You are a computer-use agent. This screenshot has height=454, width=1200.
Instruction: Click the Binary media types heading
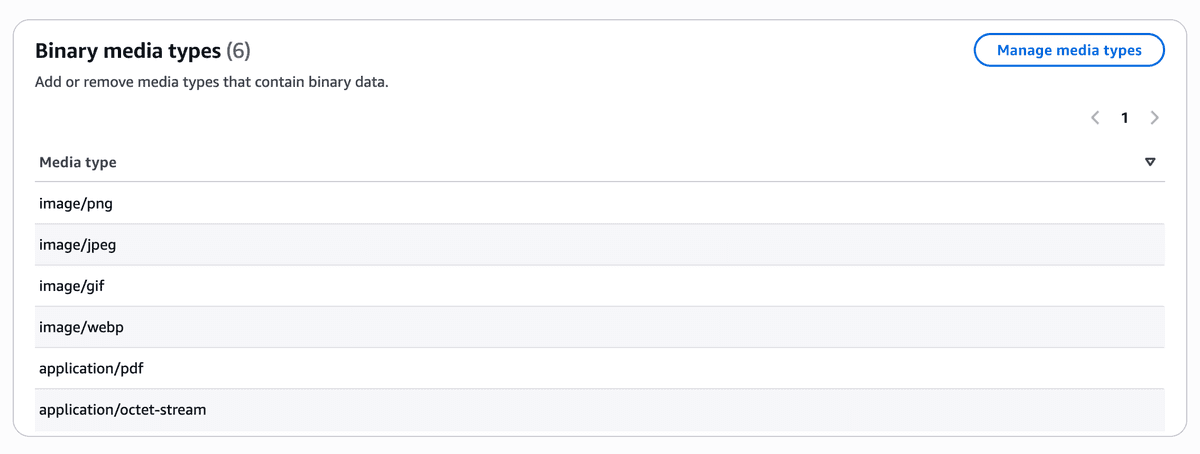point(128,50)
